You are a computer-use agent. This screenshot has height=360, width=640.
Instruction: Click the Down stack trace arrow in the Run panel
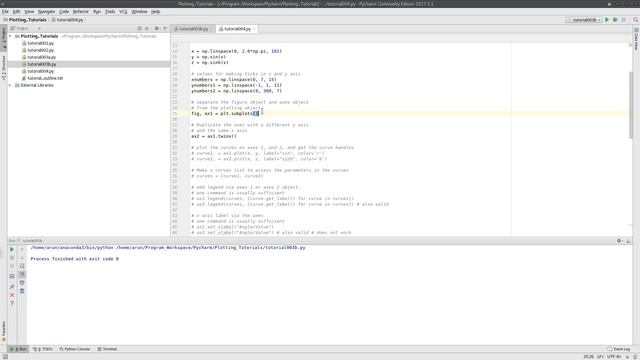pos(22,258)
